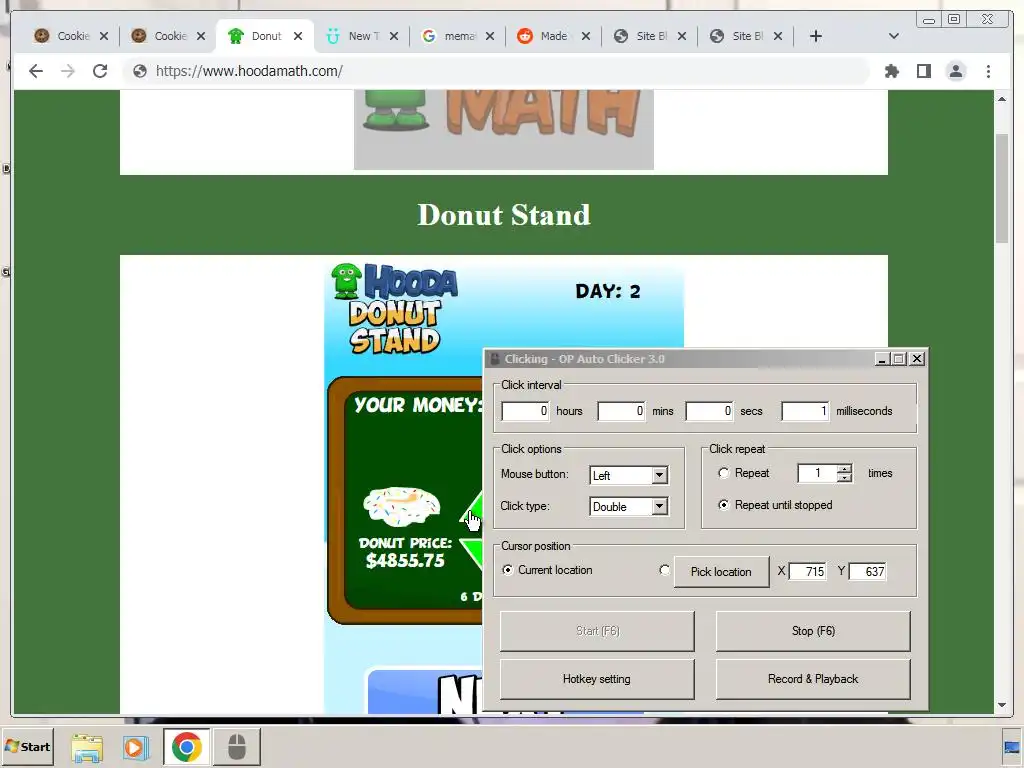Close the New Tab tab
The width and height of the screenshot is (1024, 768).
pyautogui.click(x=394, y=36)
